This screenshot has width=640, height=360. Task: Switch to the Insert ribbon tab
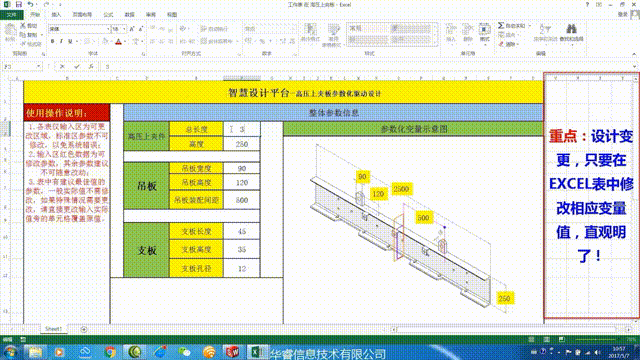click(x=56, y=15)
